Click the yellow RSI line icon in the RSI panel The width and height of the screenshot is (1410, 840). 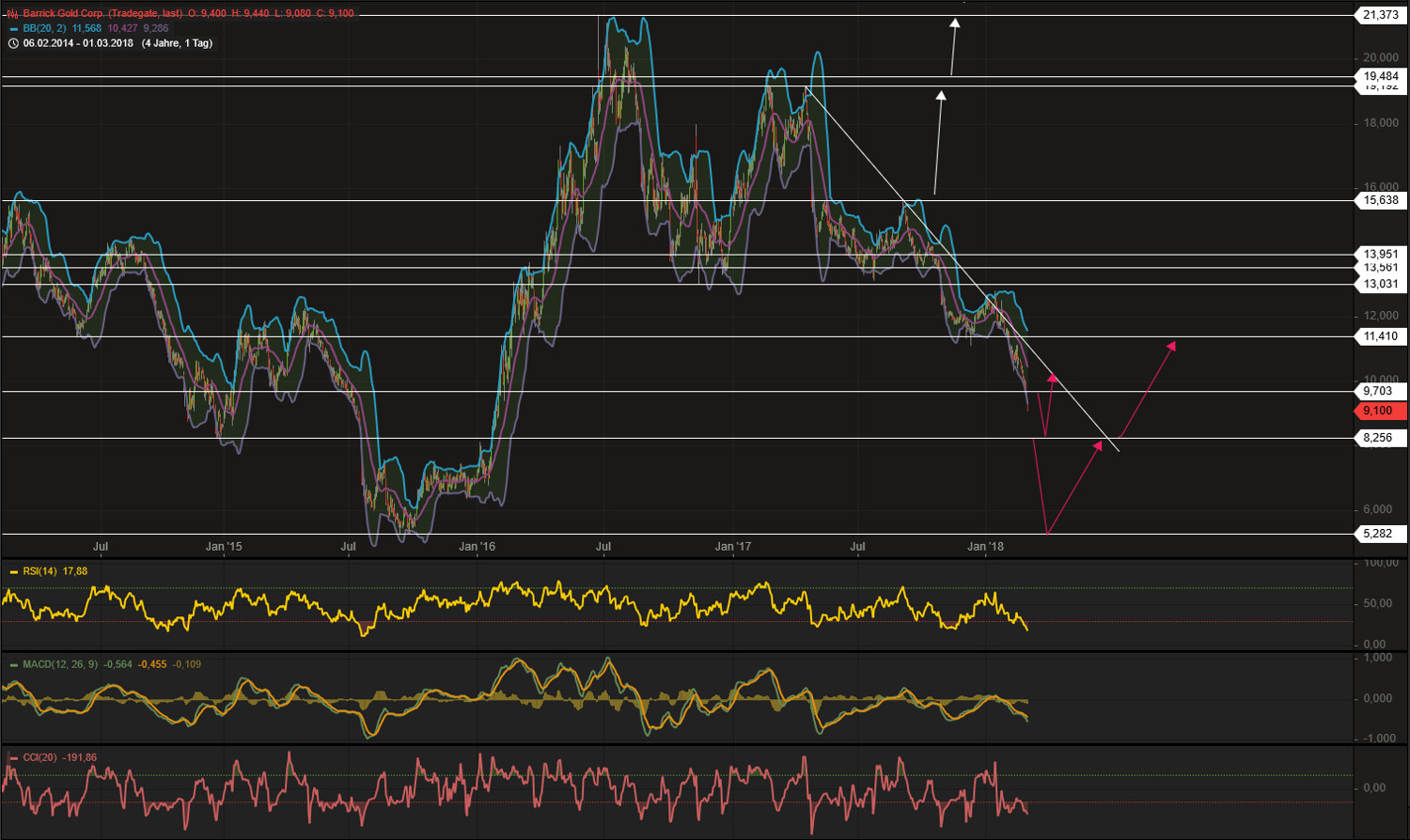coord(13,571)
